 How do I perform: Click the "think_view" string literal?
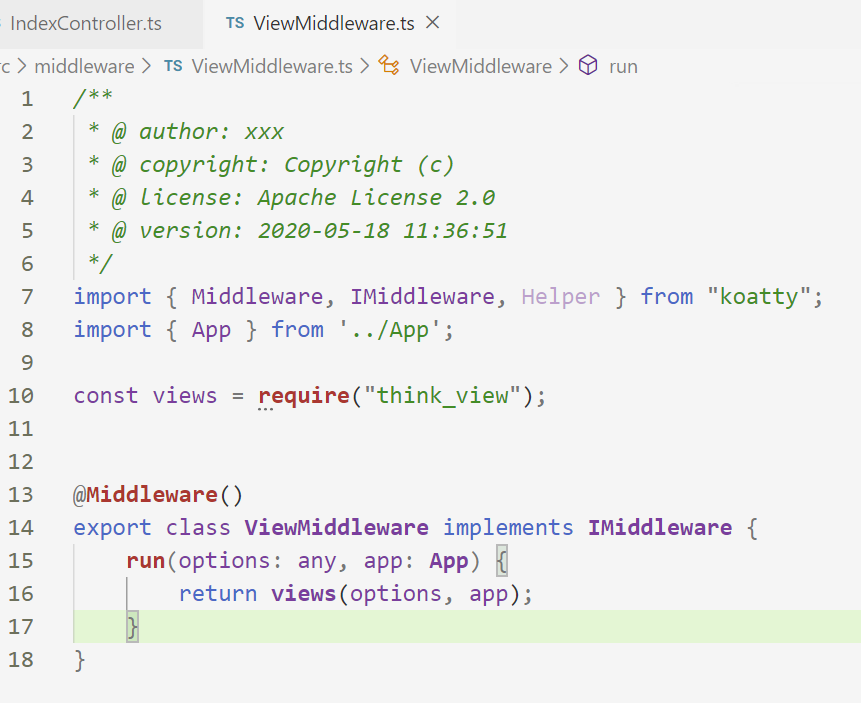tap(443, 396)
